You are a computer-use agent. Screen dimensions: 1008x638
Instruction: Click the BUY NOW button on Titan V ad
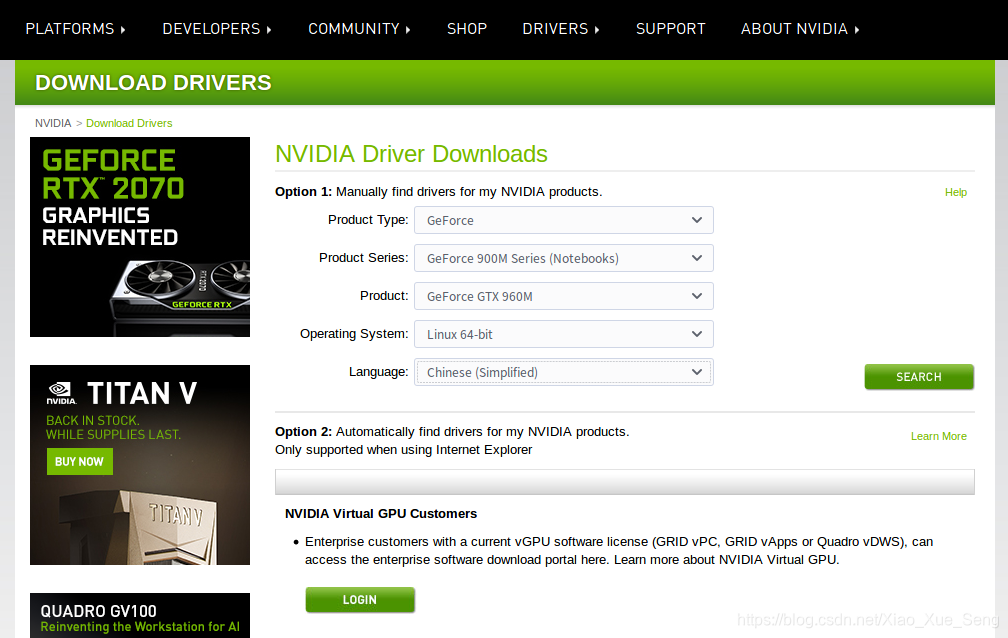point(80,461)
